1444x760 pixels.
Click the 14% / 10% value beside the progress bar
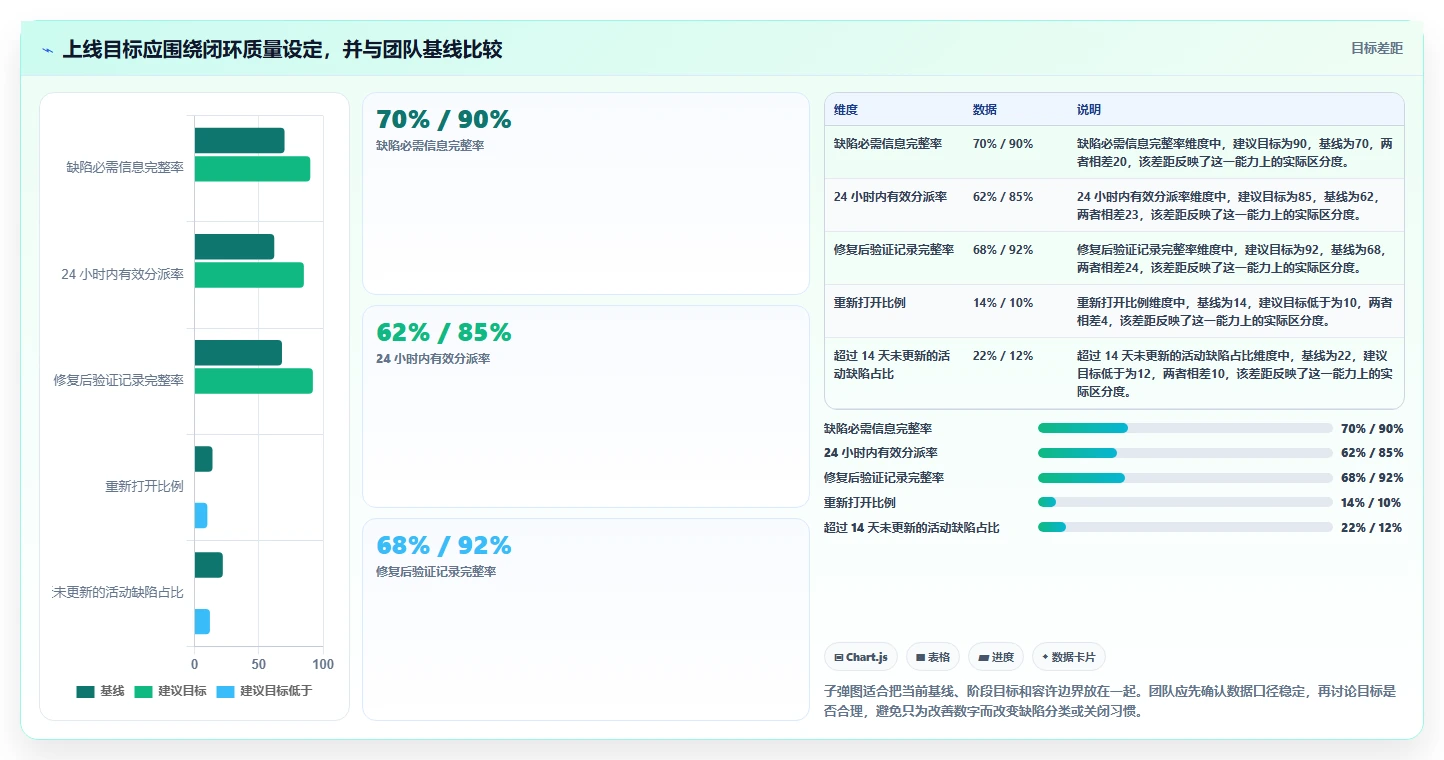[x=1371, y=503]
